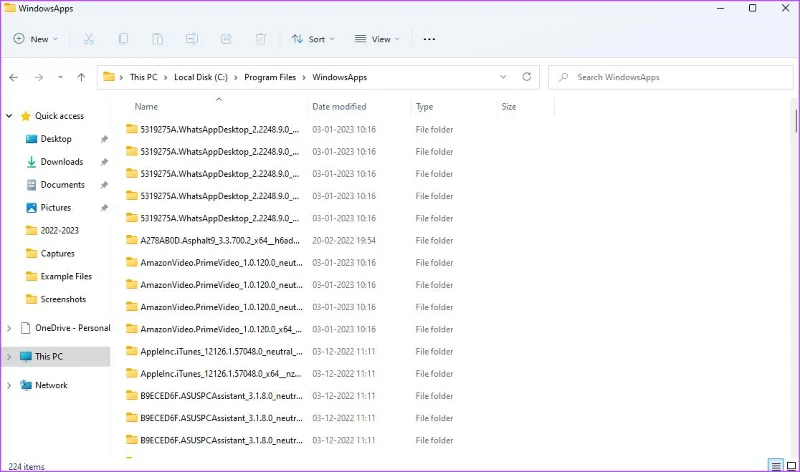Expand the This PC tree node
800x472 pixels.
coord(9,357)
